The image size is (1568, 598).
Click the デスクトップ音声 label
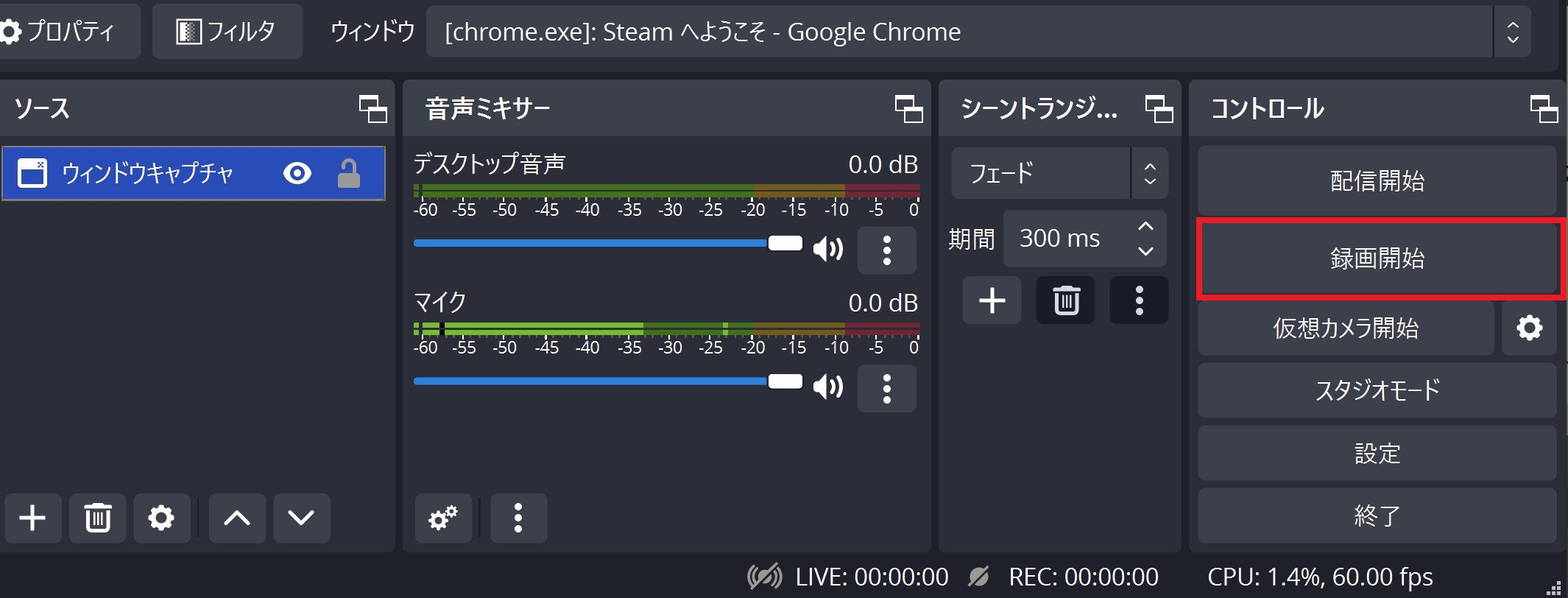[x=490, y=163]
